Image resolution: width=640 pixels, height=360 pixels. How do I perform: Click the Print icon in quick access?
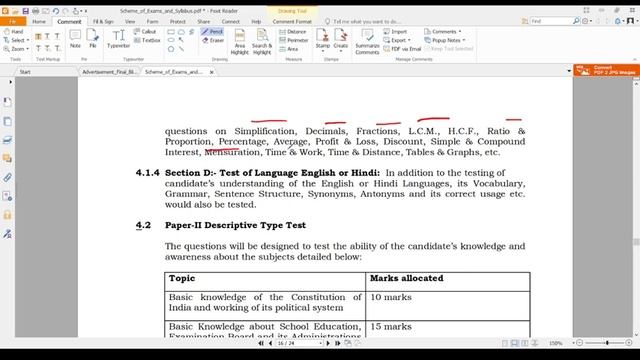coord(36,11)
